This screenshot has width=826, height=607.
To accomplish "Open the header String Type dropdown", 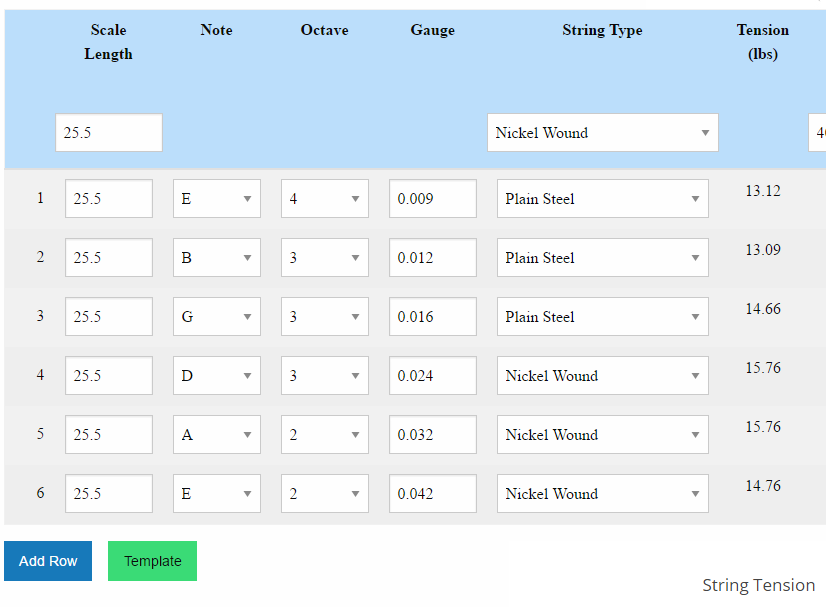I will [602, 133].
